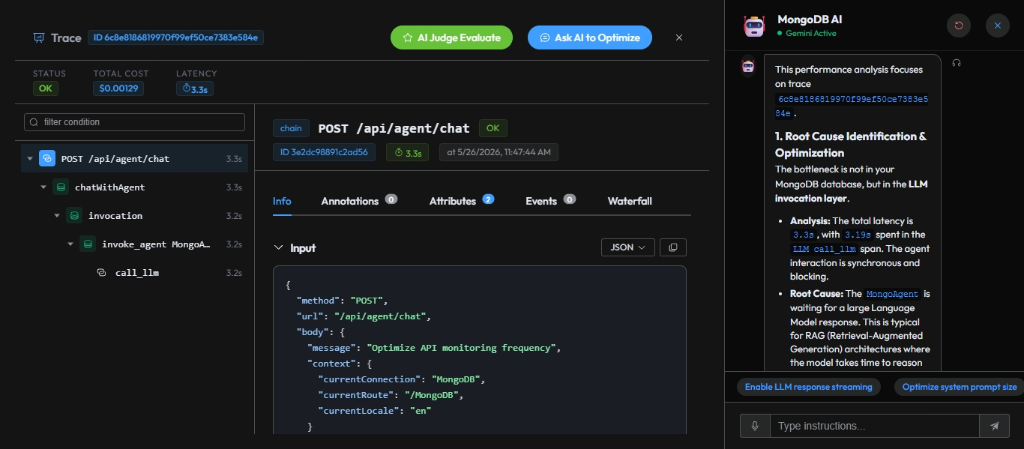1024x449 pixels.
Task: Click the OK badge next to POST /api/agent/chat title
Action: (492, 128)
